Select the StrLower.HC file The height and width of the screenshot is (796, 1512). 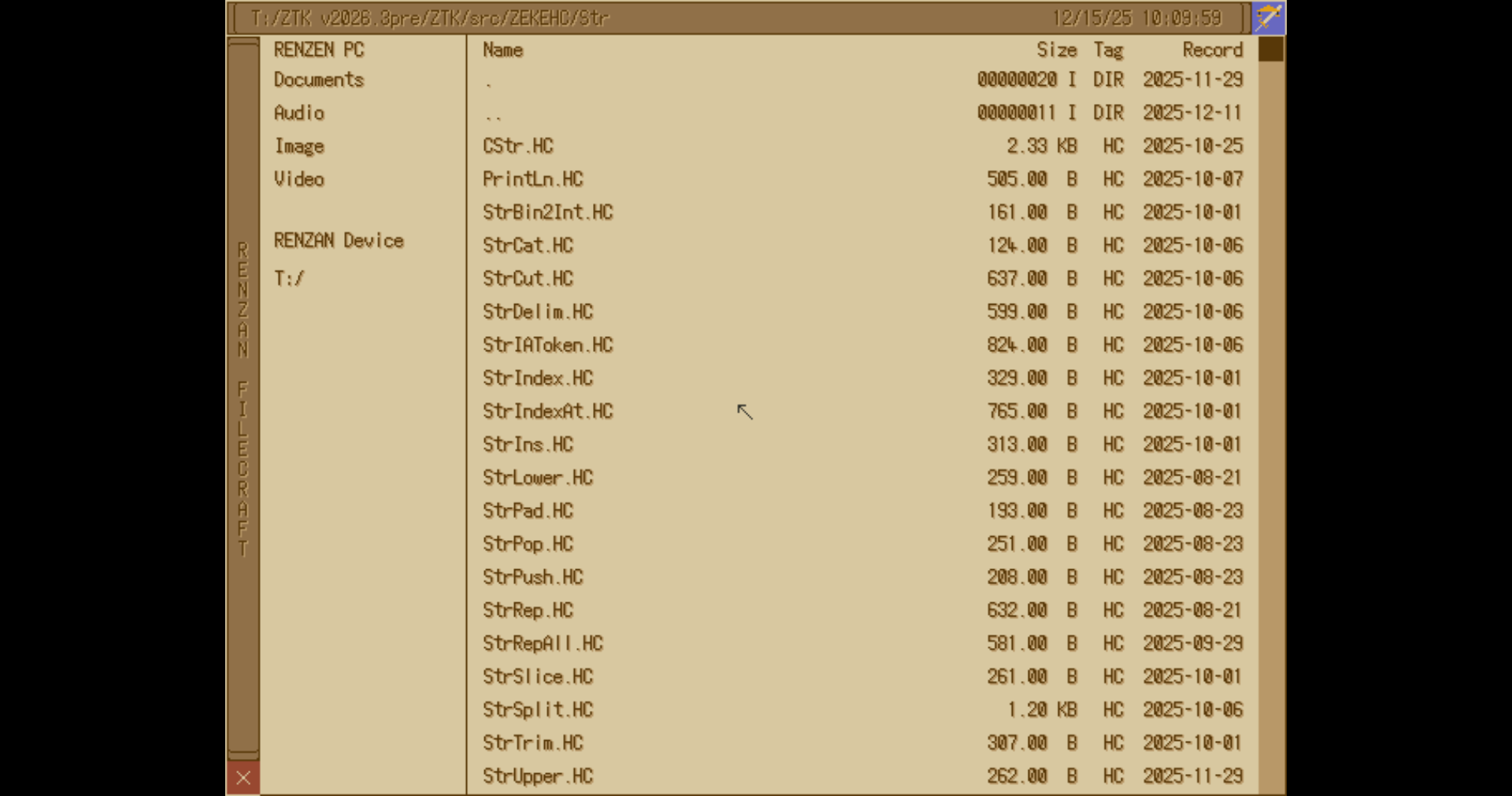pos(862,477)
